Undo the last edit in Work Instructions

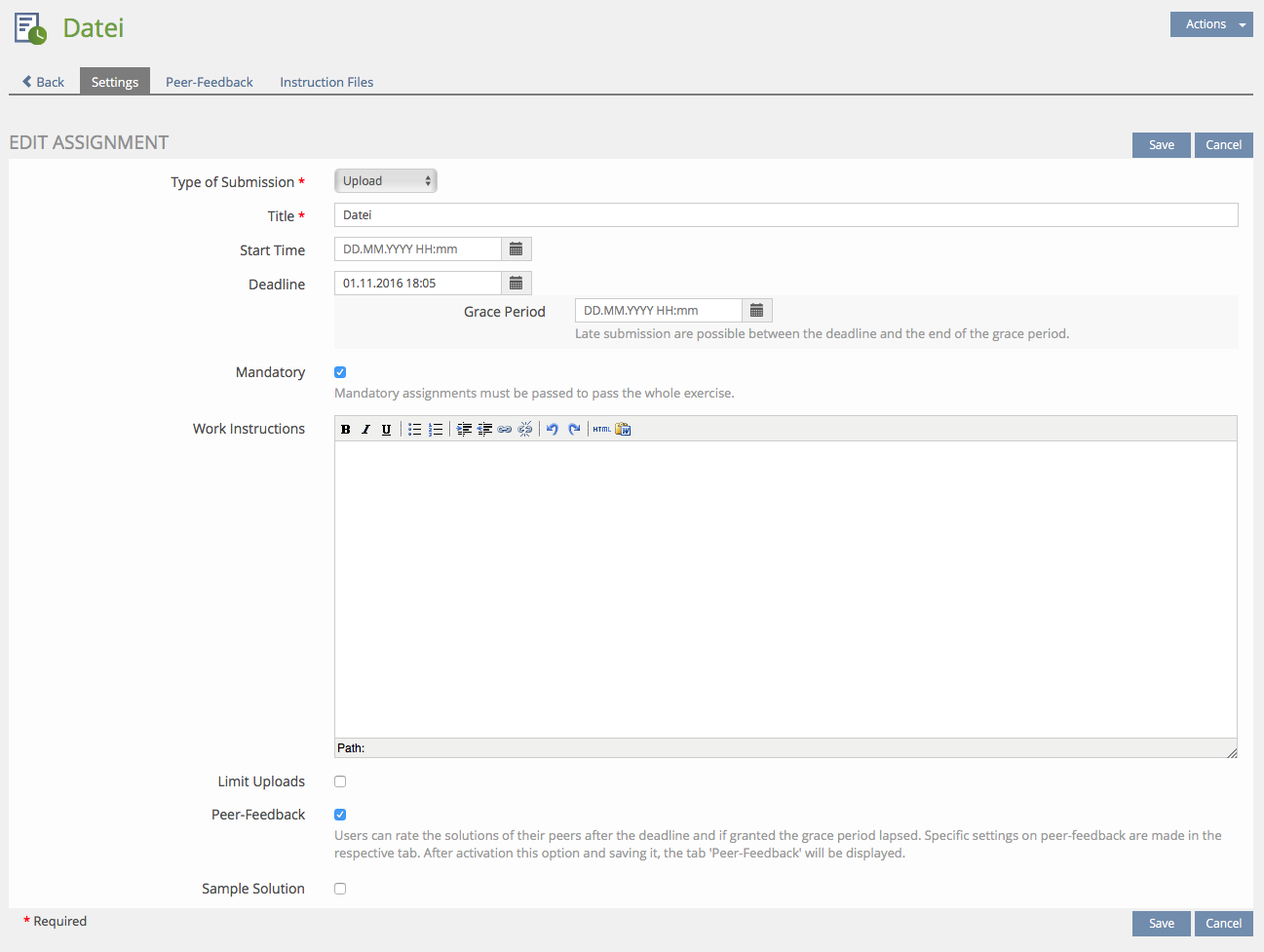553,430
